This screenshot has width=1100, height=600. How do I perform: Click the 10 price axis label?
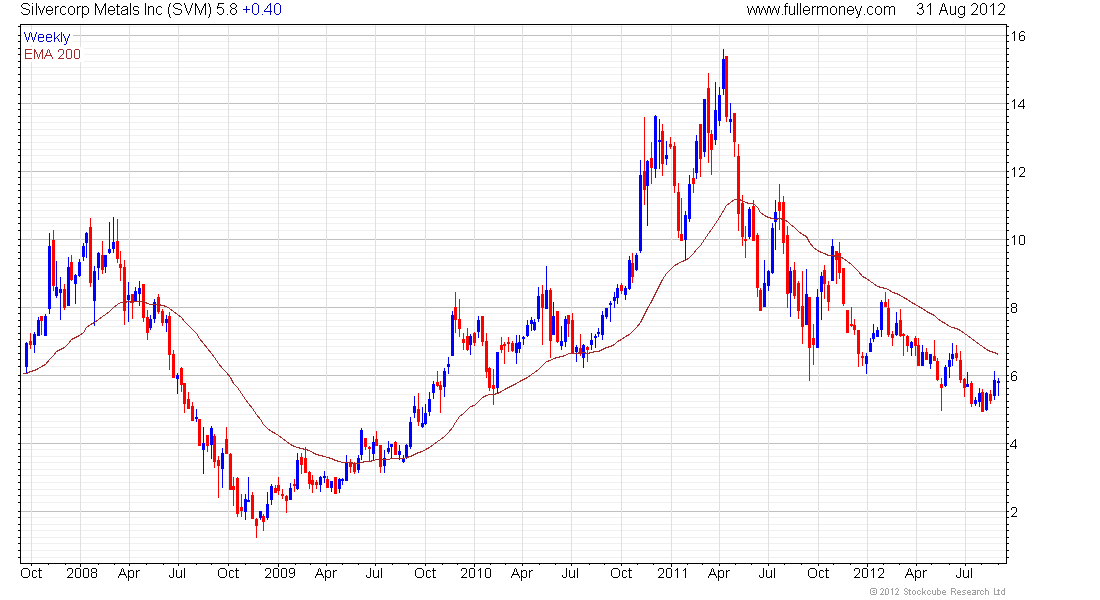[x=1017, y=241]
